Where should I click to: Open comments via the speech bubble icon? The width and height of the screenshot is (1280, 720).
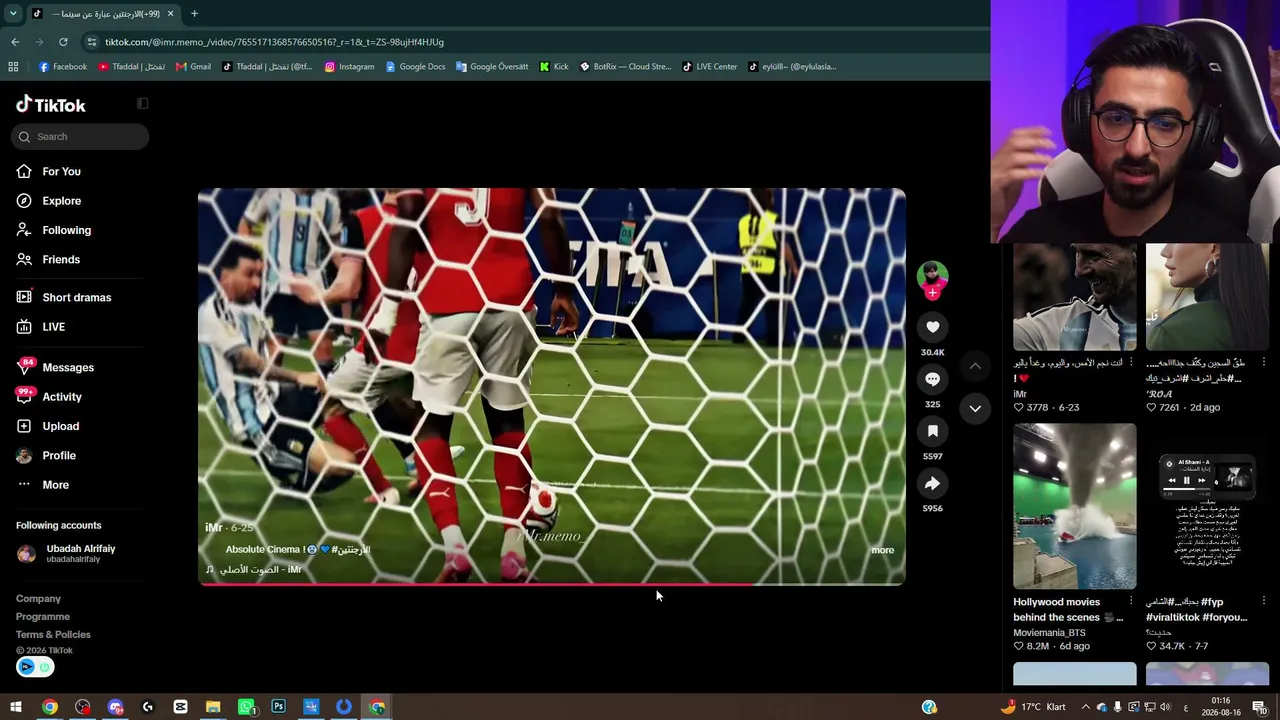(x=932, y=379)
